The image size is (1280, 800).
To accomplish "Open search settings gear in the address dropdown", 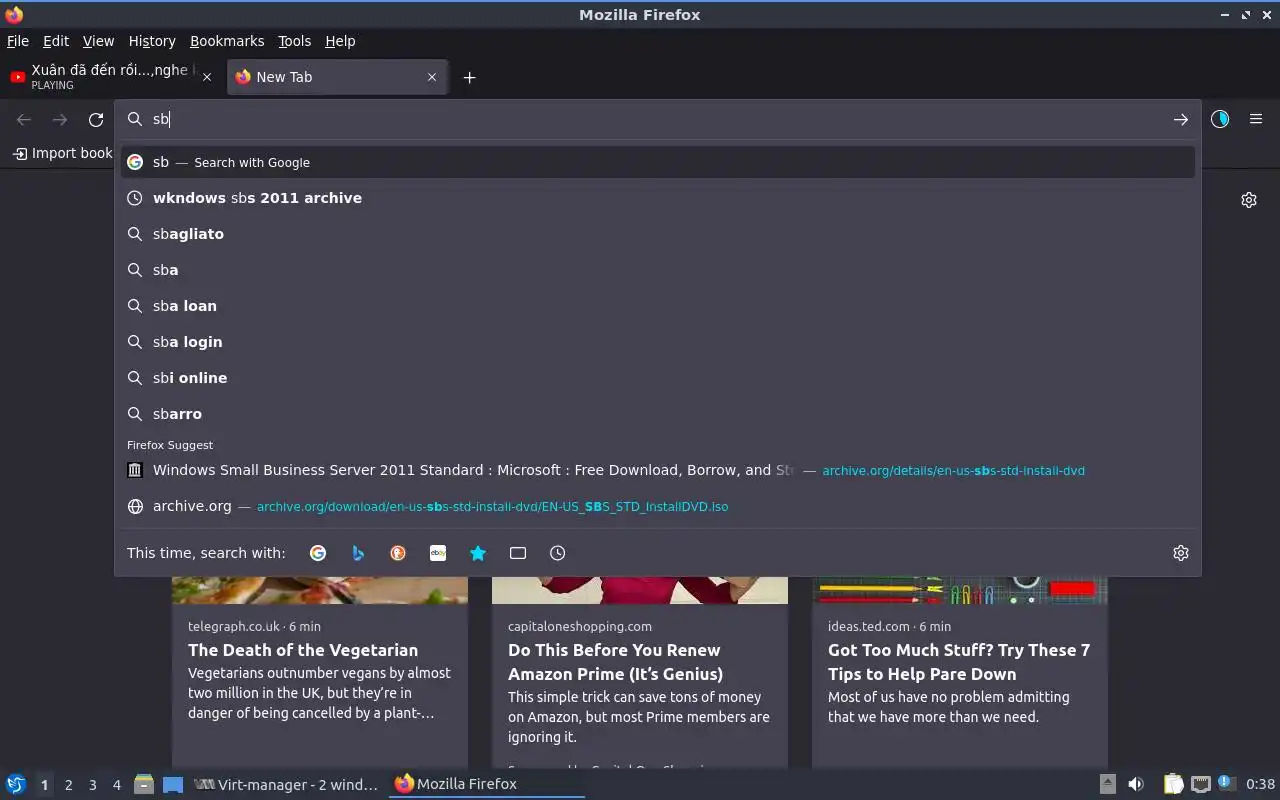I will (1181, 553).
